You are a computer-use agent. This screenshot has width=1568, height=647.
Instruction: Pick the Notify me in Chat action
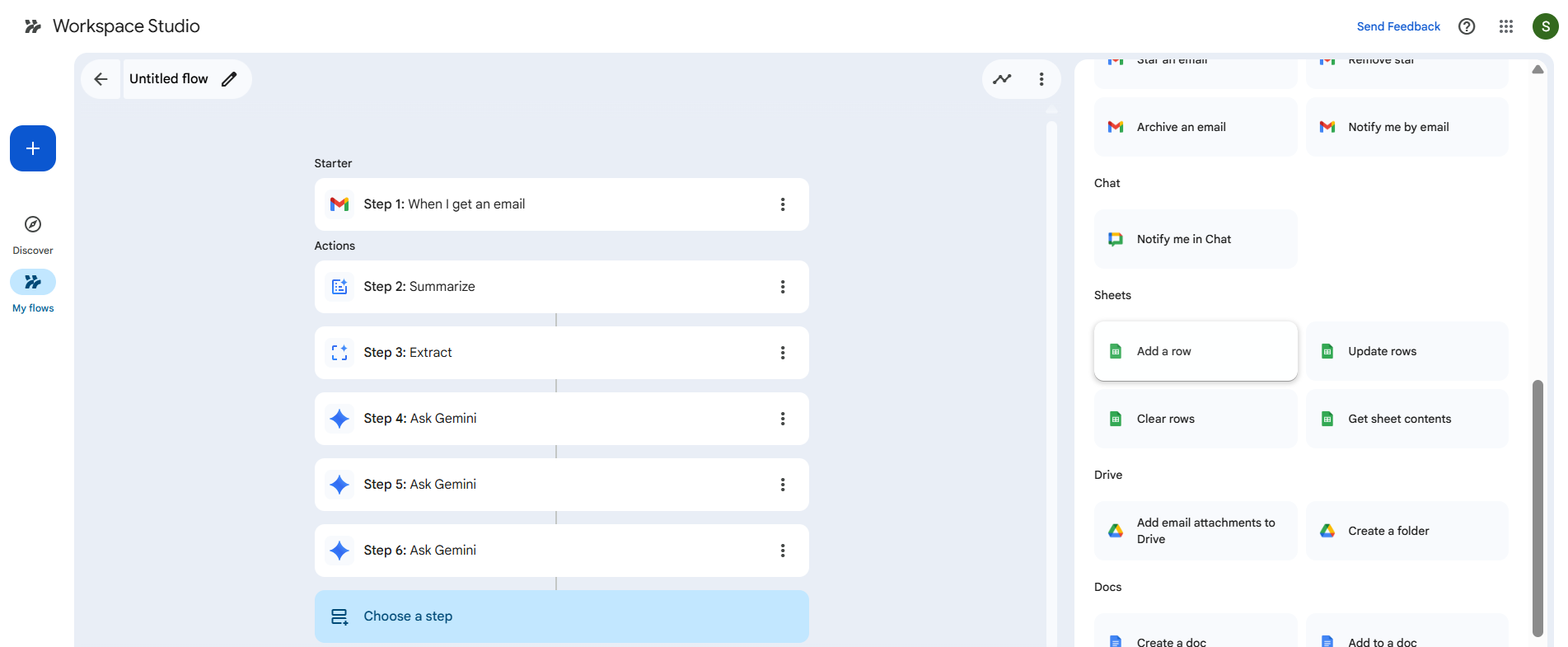(x=1196, y=239)
